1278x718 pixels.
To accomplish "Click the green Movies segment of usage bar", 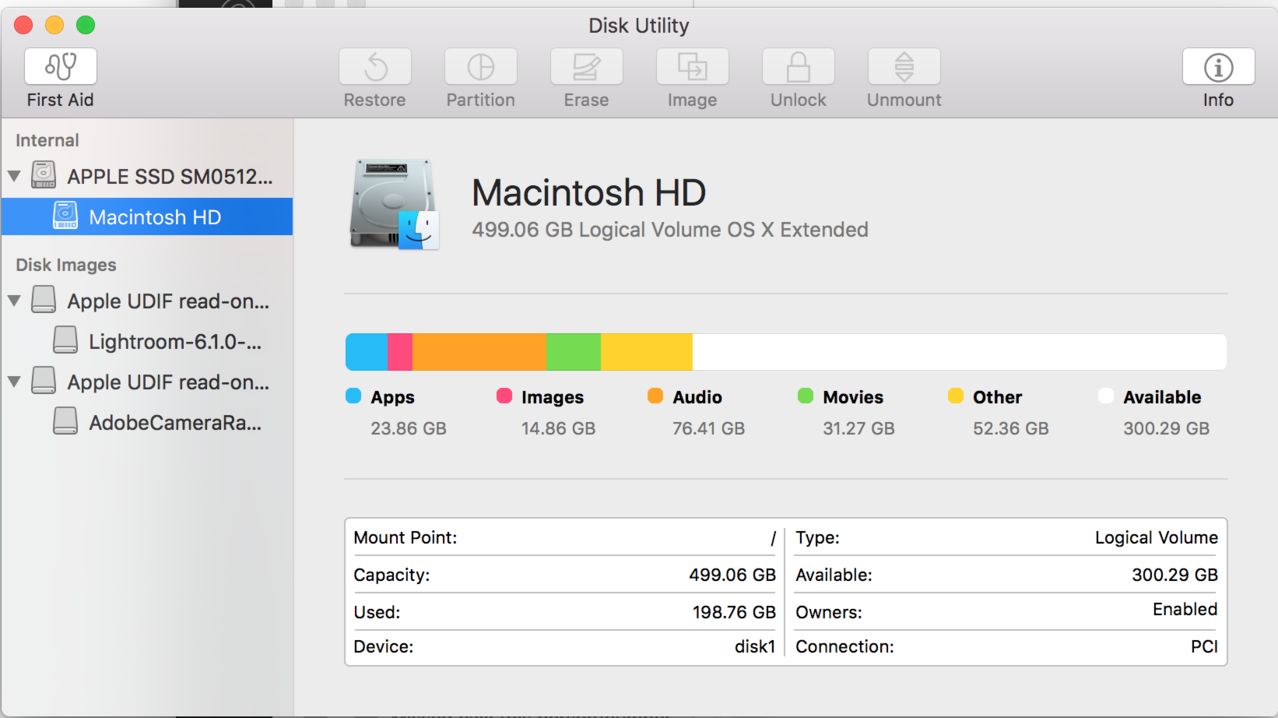I will click(573, 352).
